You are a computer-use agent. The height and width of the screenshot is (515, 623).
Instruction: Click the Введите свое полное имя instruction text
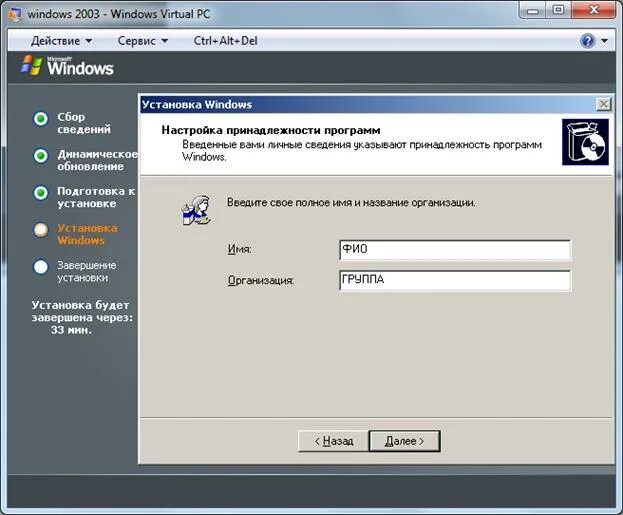coord(351,203)
